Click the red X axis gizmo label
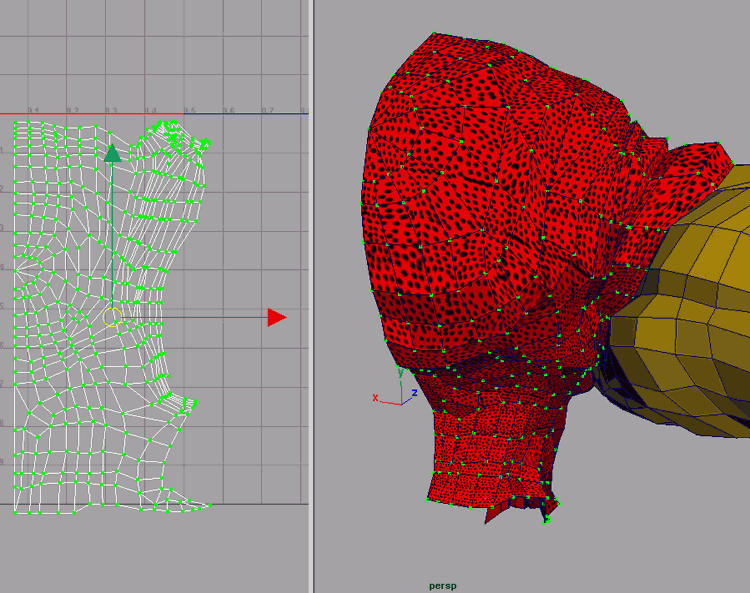The width and height of the screenshot is (750, 593). pos(376,398)
